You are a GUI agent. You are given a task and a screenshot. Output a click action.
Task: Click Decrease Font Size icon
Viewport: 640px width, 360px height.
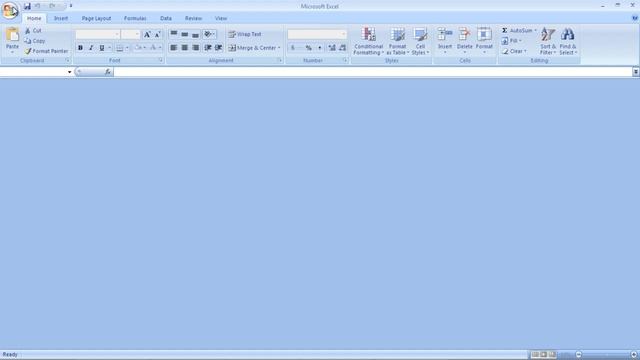(x=158, y=34)
